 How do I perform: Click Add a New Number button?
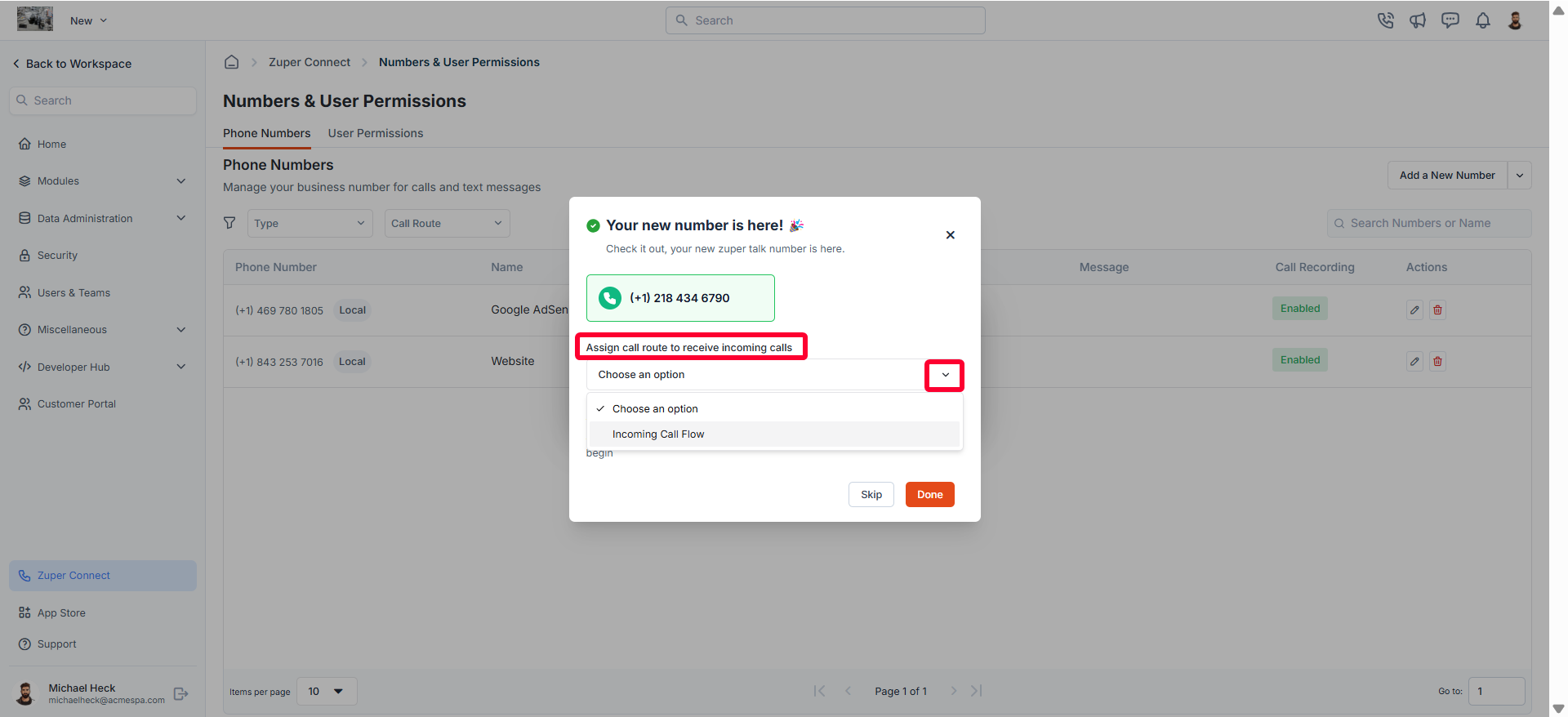point(1447,176)
